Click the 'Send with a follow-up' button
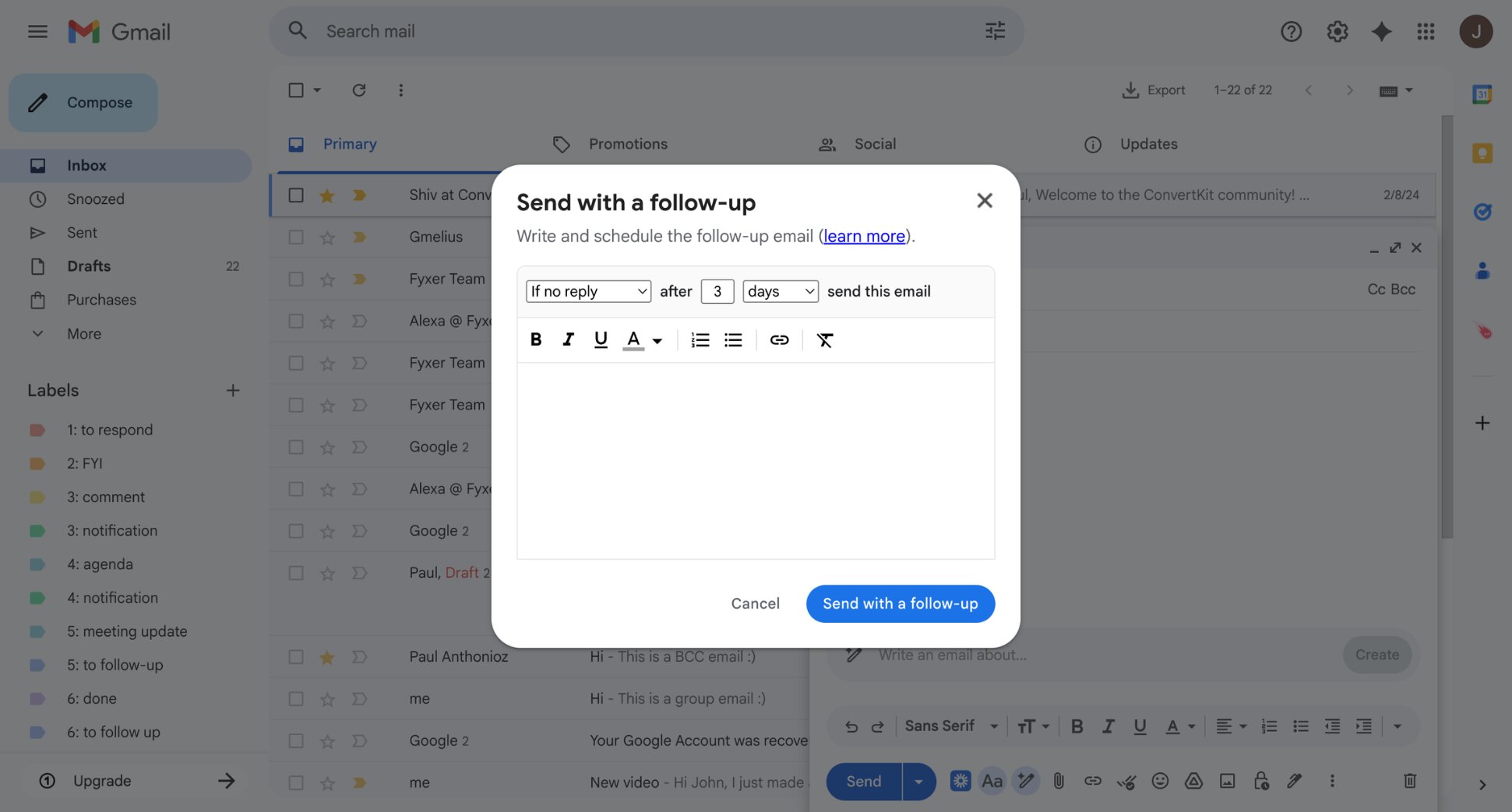Screen dimensions: 1512x812 click(900, 603)
